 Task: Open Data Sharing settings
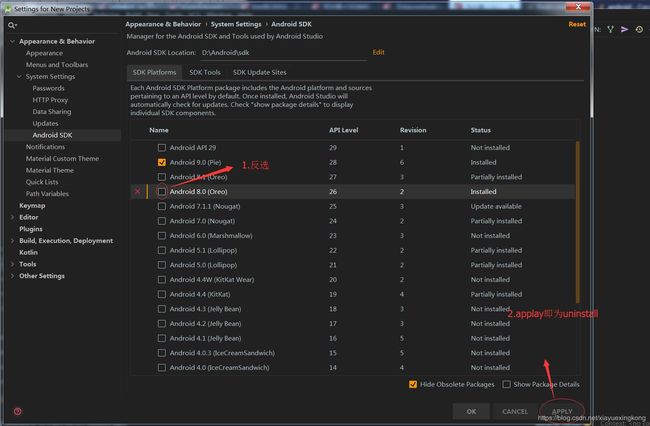(52, 111)
